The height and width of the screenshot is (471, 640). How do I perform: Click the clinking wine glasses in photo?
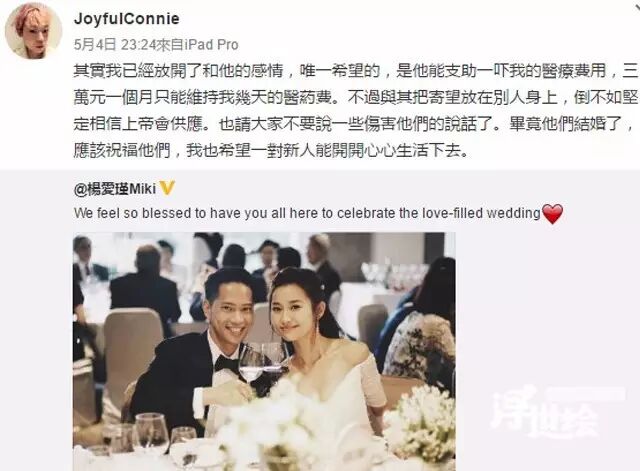coord(261,361)
